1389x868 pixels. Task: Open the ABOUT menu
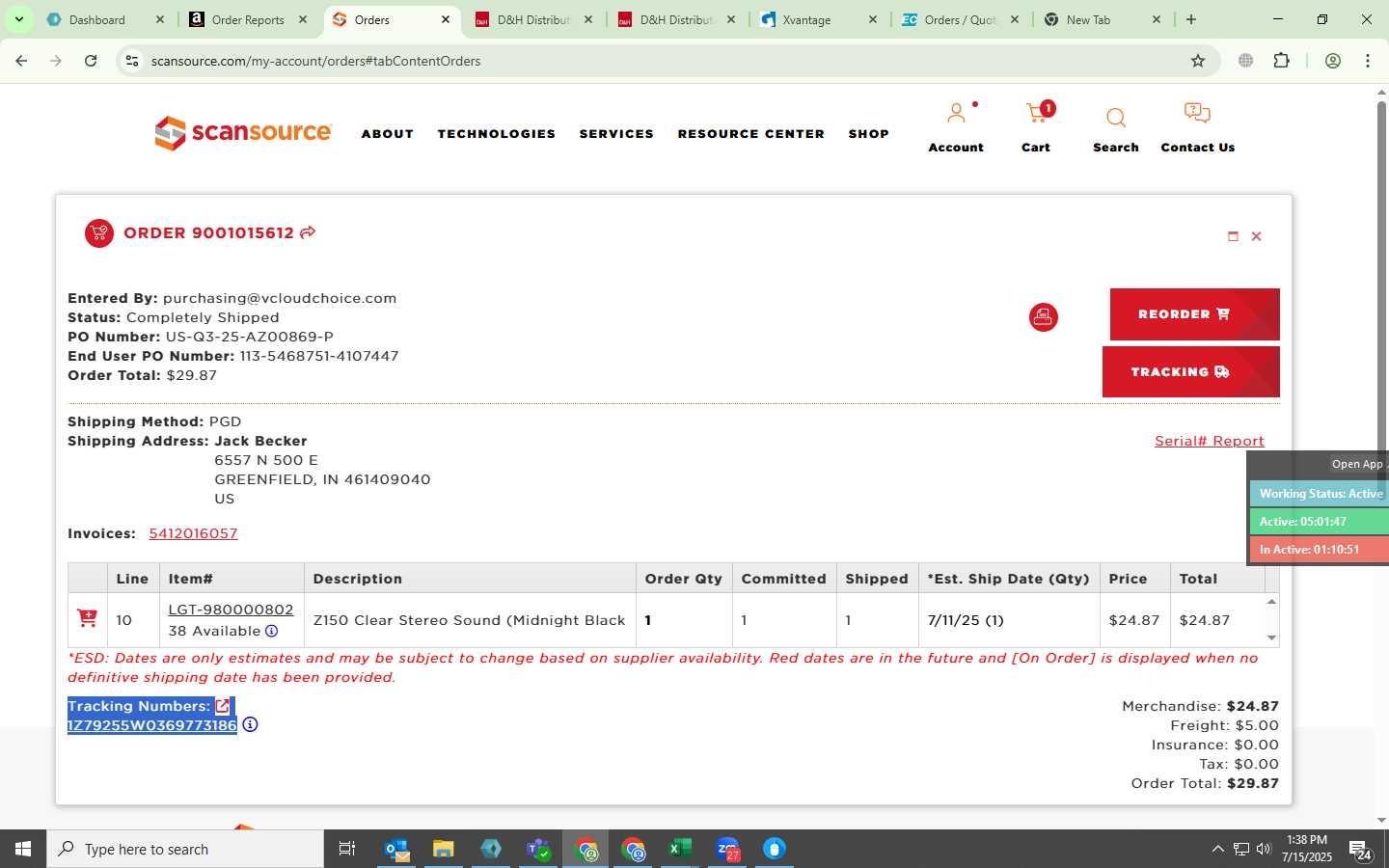[388, 134]
